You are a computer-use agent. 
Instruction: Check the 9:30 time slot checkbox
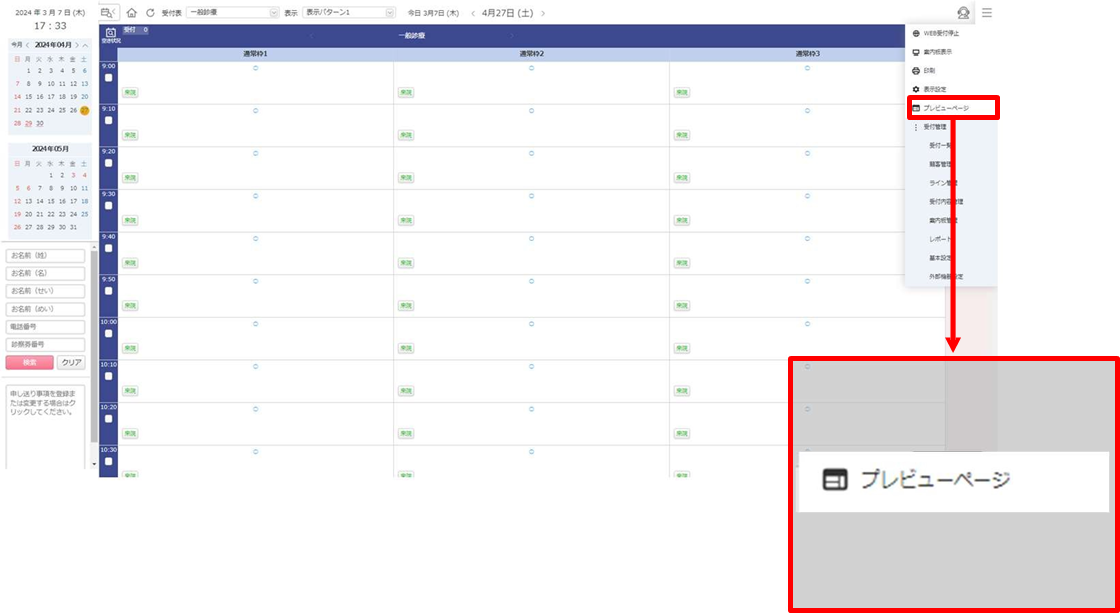pyautogui.click(x=108, y=206)
